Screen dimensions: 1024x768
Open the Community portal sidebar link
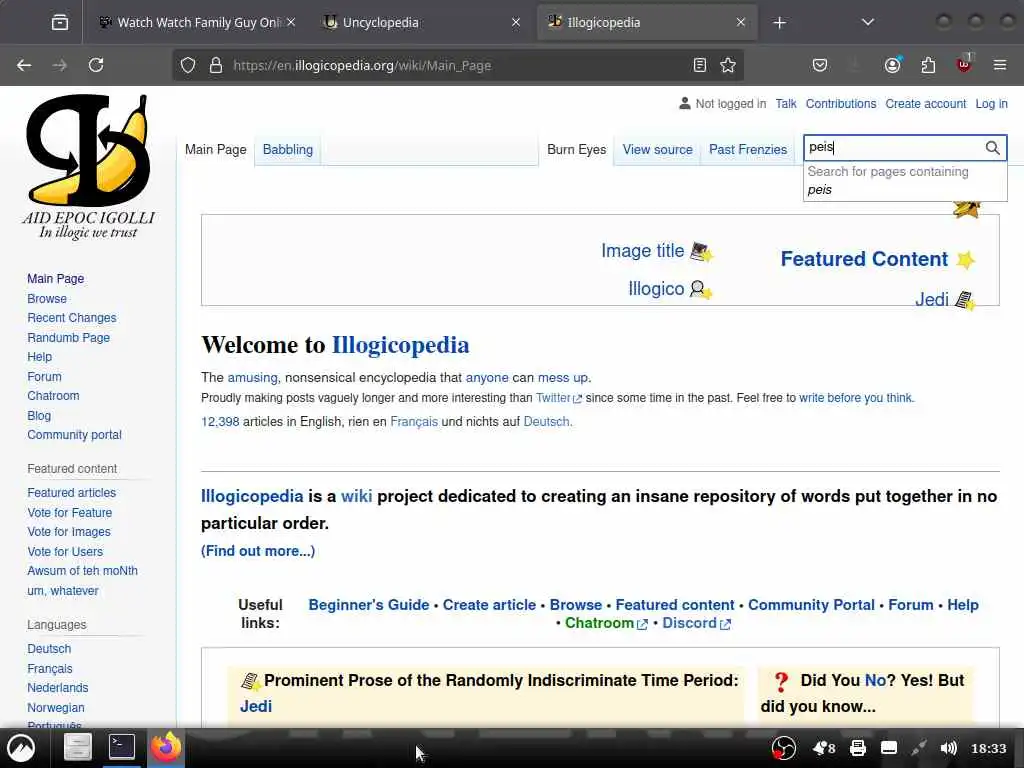(x=74, y=435)
